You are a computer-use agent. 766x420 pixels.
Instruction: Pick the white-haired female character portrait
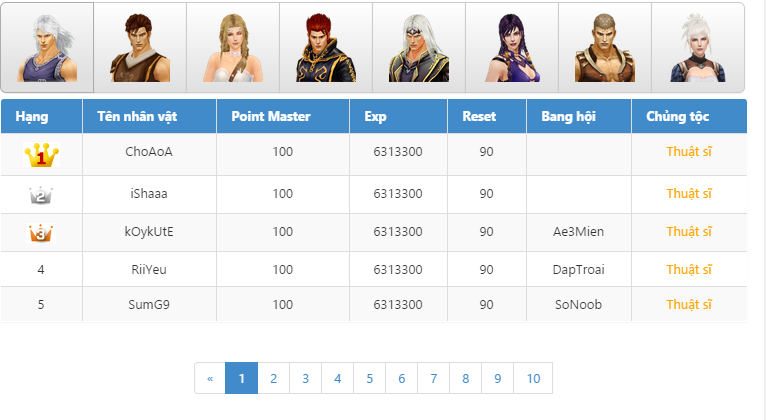[x=697, y=48]
